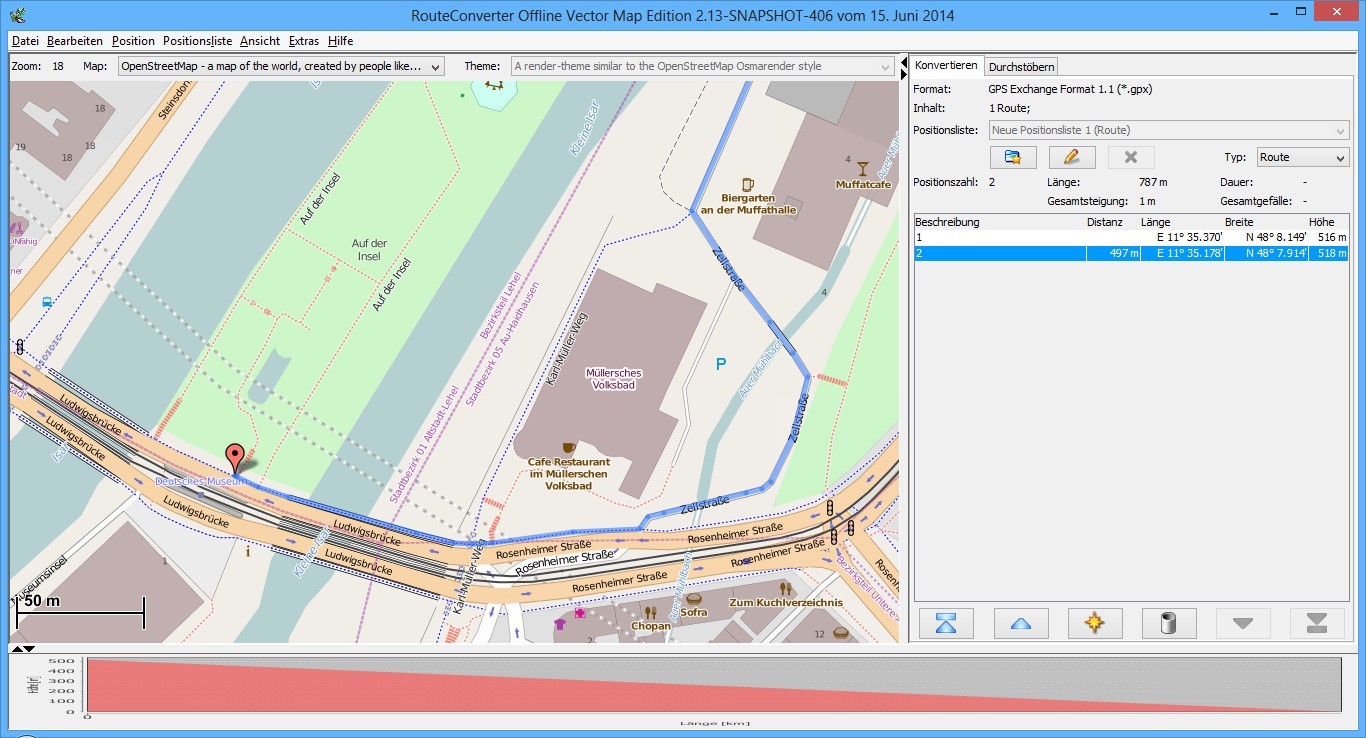
Task: Switch to the Durchstöbern tab
Action: [x=1021, y=67]
